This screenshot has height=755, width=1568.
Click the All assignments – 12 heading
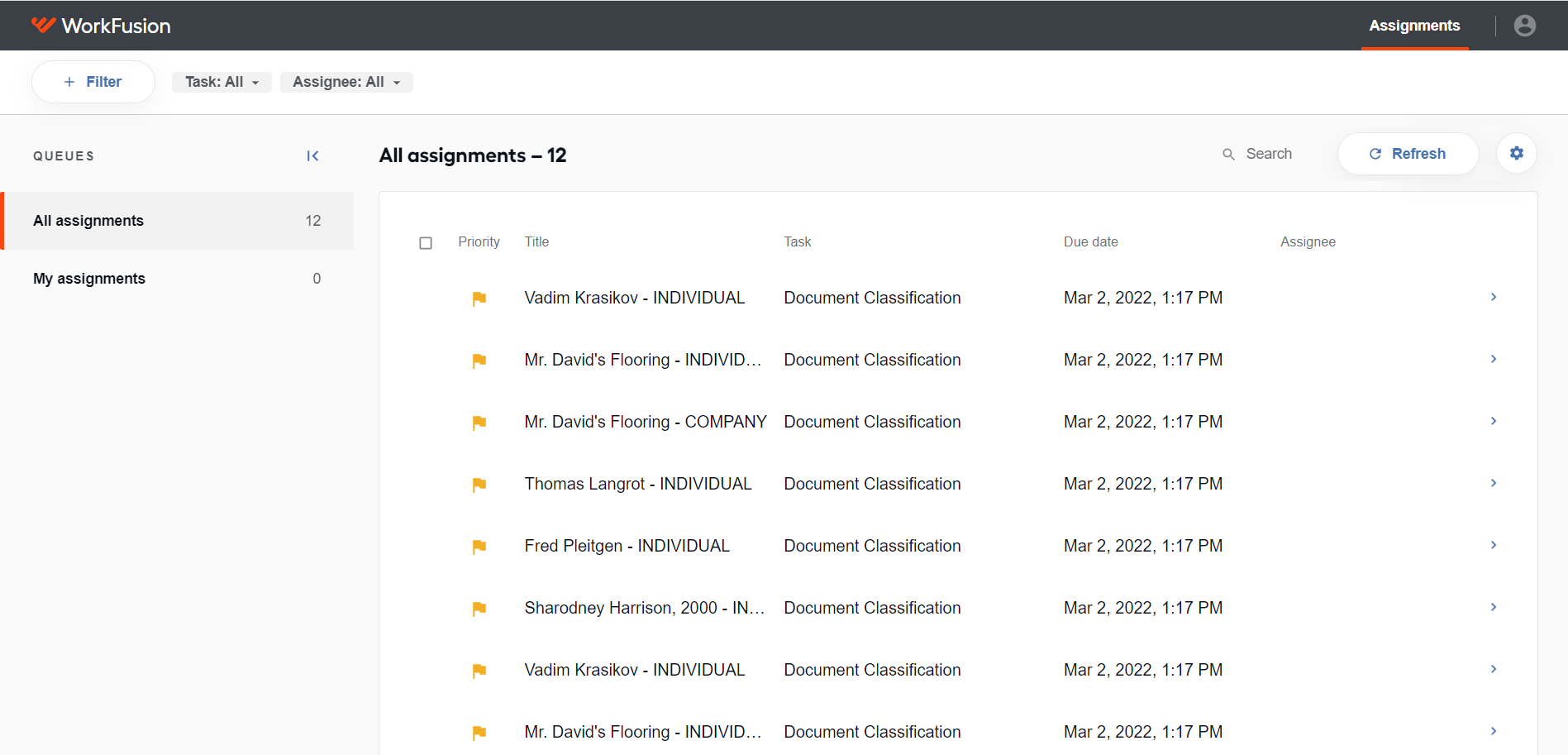[473, 155]
